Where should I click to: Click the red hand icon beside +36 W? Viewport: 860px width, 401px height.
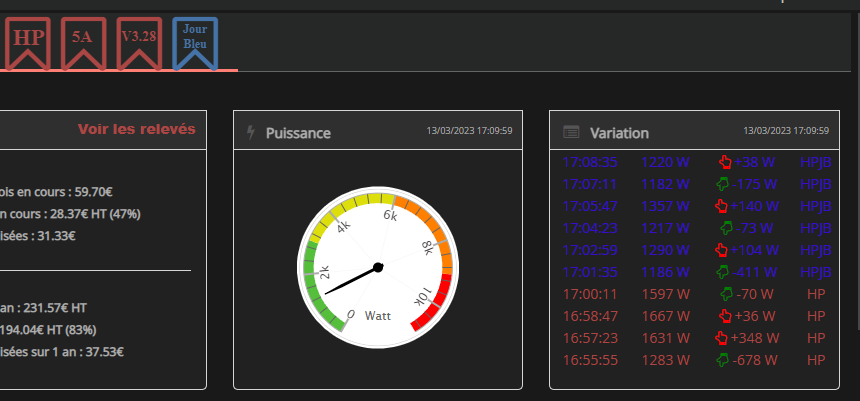pos(725,316)
